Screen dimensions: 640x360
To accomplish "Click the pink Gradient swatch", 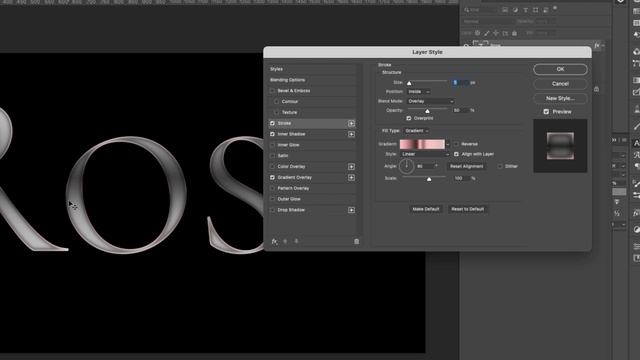I will (x=422, y=144).
